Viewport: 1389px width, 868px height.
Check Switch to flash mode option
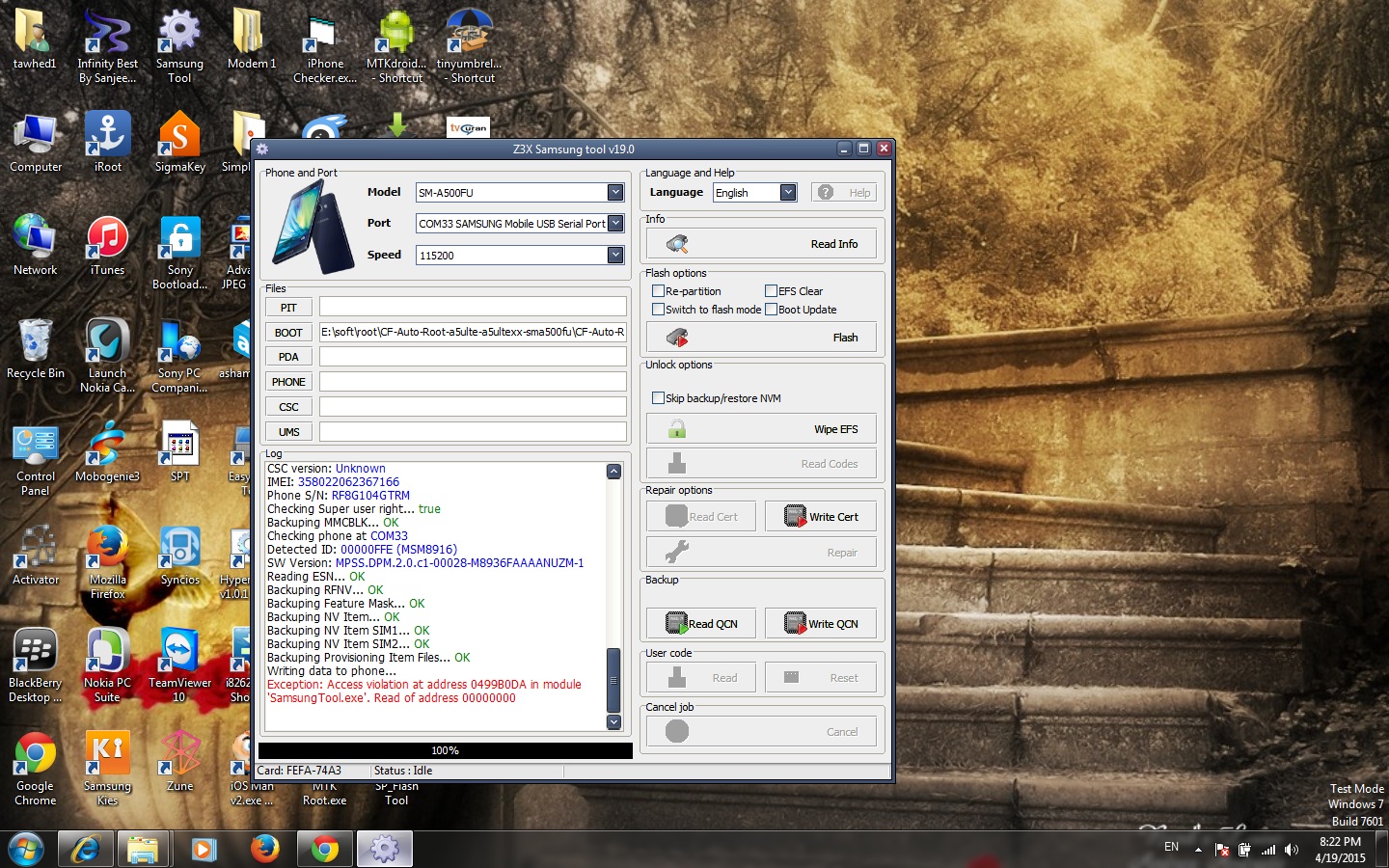658,310
